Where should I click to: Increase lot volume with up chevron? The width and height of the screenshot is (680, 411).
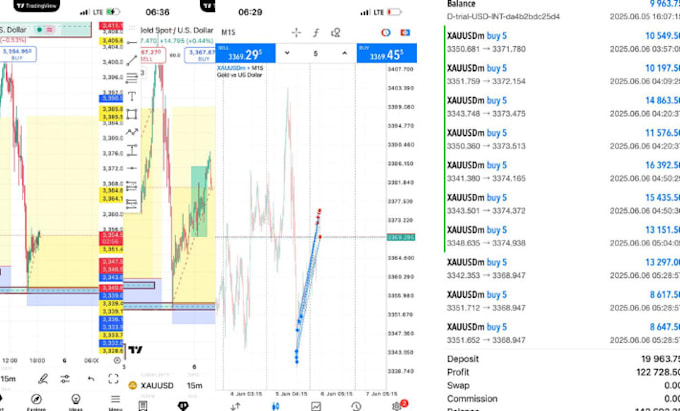tap(344, 53)
